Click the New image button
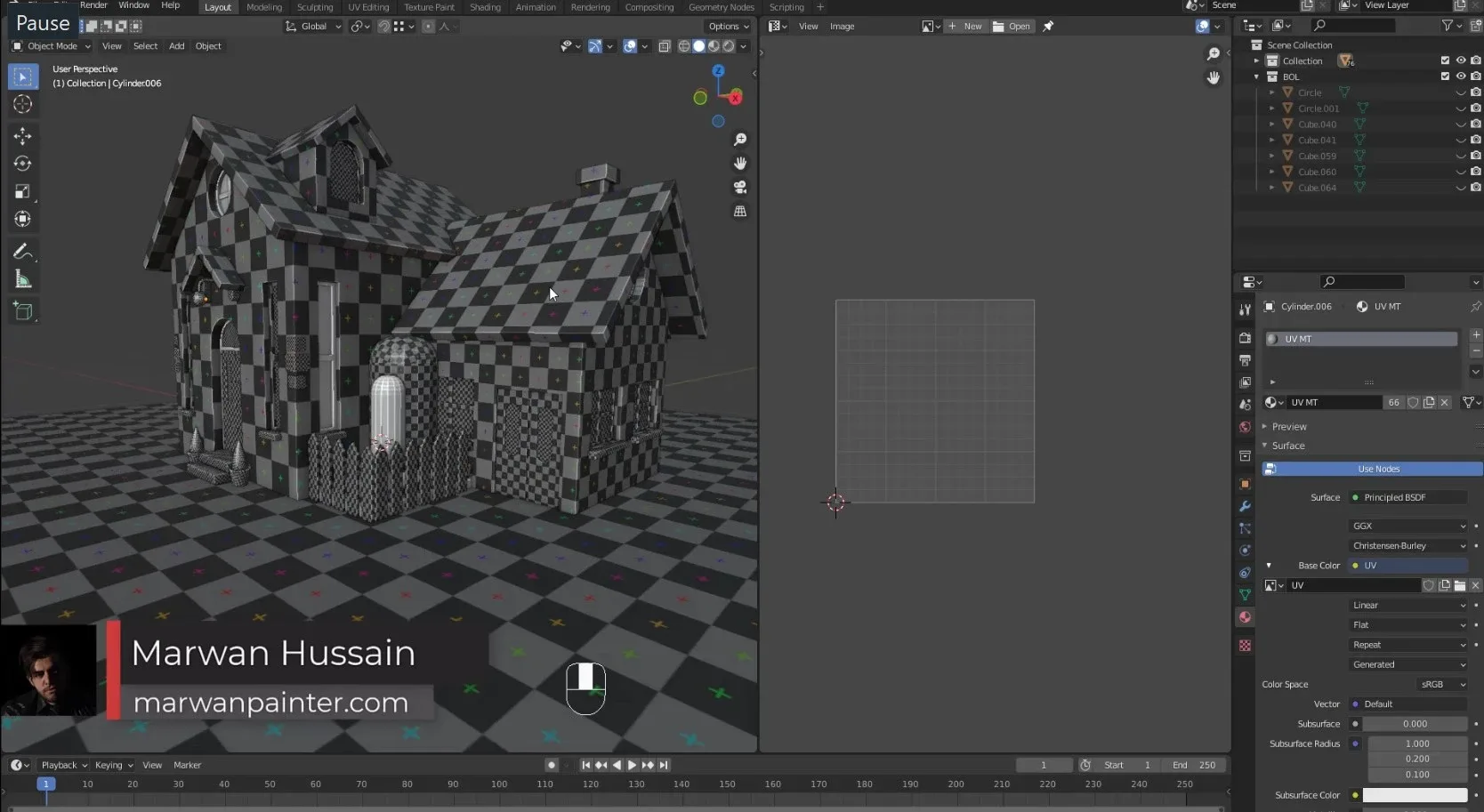The image size is (1484, 812). (965, 27)
